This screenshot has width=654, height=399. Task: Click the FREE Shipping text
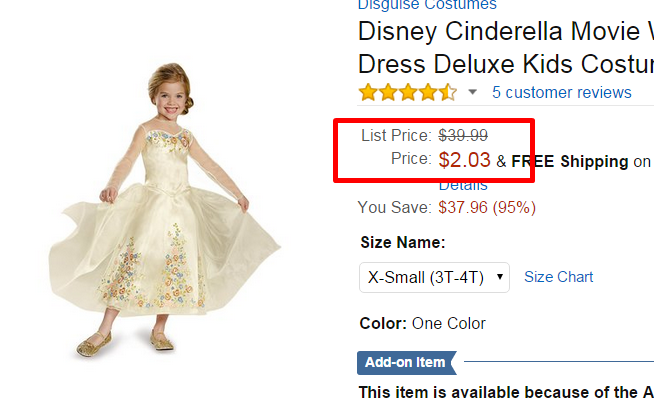click(570, 161)
